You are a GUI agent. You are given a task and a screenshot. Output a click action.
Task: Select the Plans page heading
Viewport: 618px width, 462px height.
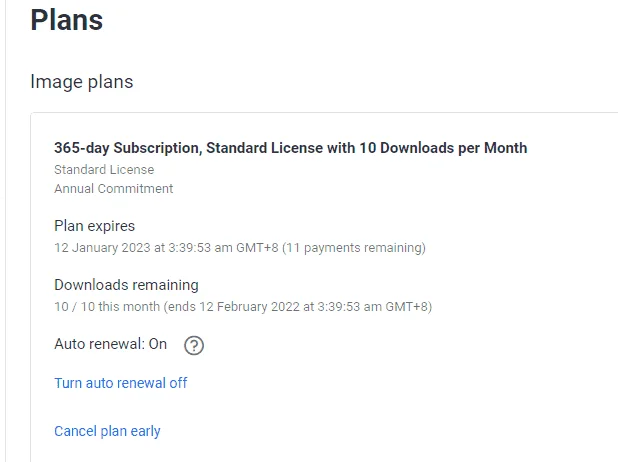coord(67,20)
